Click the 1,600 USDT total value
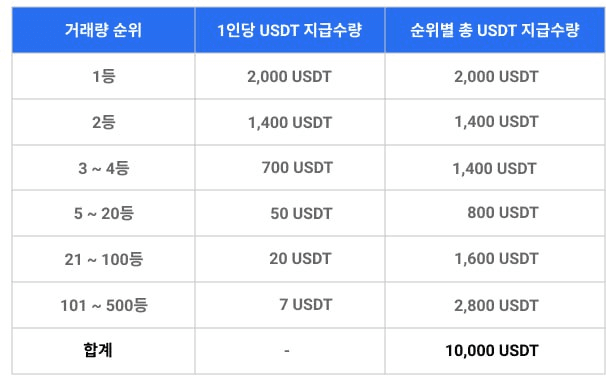The image size is (606, 383). (x=496, y=259)
